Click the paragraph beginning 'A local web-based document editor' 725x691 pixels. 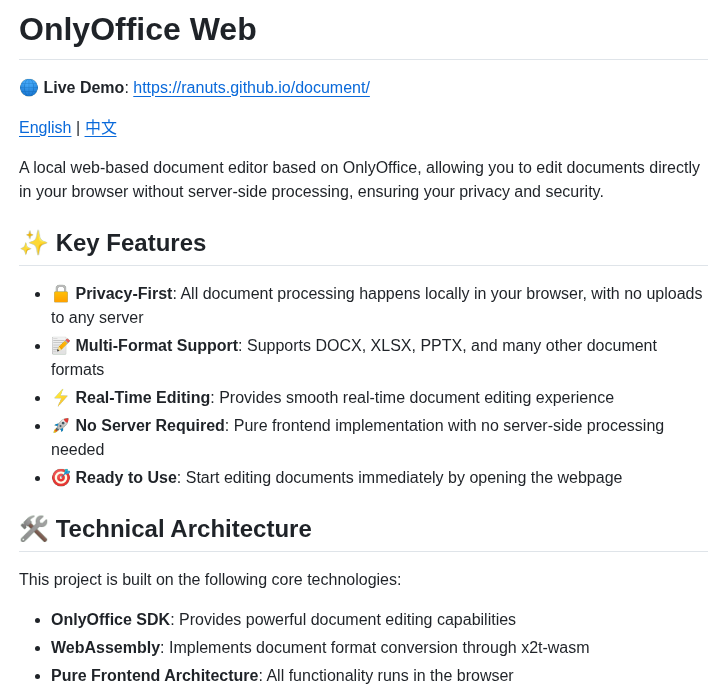point(359,179)
